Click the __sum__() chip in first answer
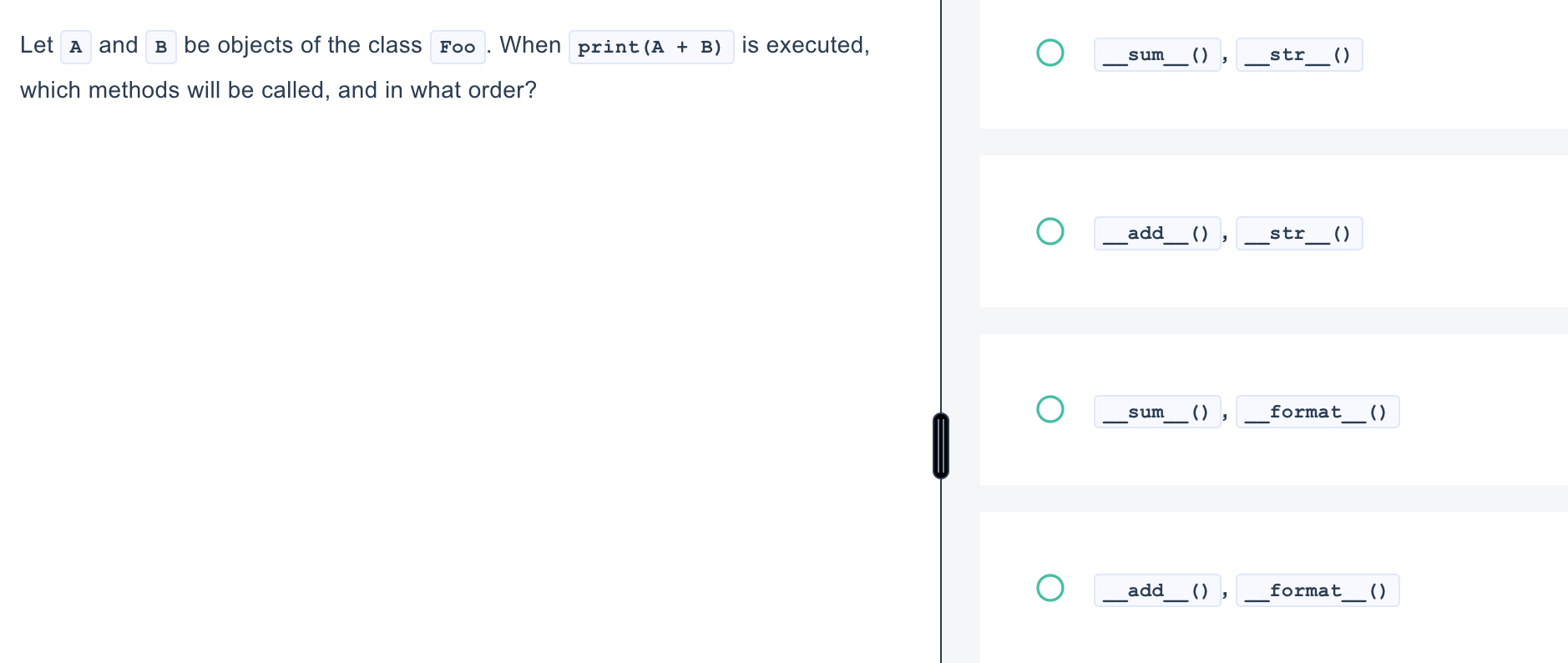Screen dimensions: 1568x663 click(1157, 55)
